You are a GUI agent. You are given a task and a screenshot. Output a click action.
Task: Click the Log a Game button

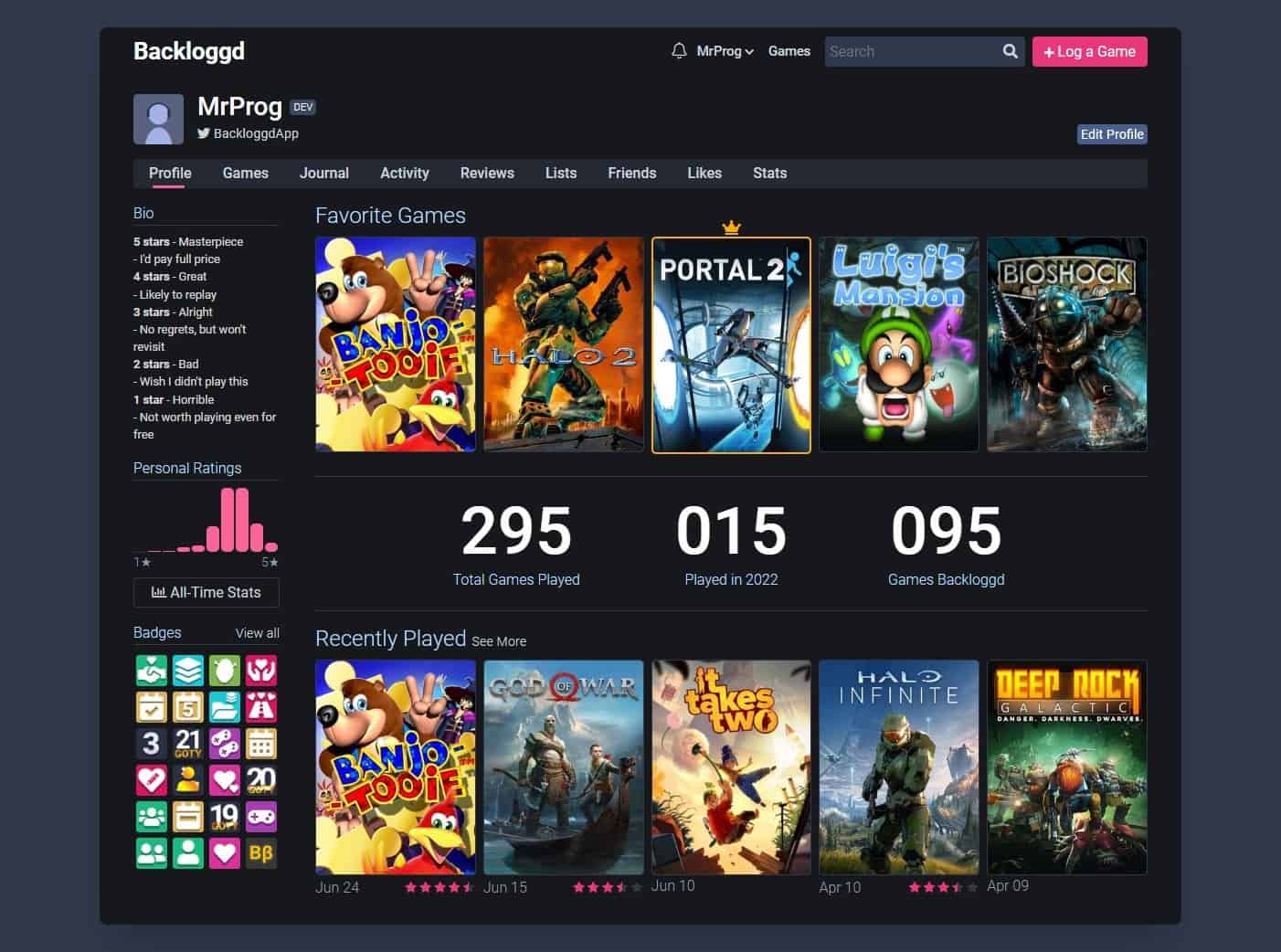pyautogui.click(x=1089, y=51)
